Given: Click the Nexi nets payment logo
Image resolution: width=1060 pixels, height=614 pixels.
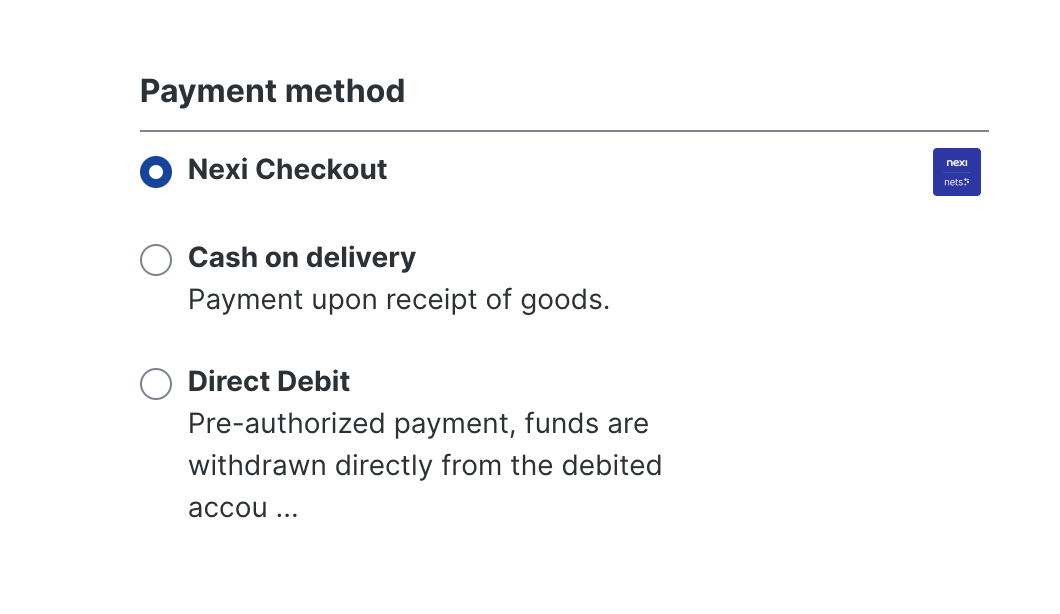Looking at the screenshot, I should 956,171.
